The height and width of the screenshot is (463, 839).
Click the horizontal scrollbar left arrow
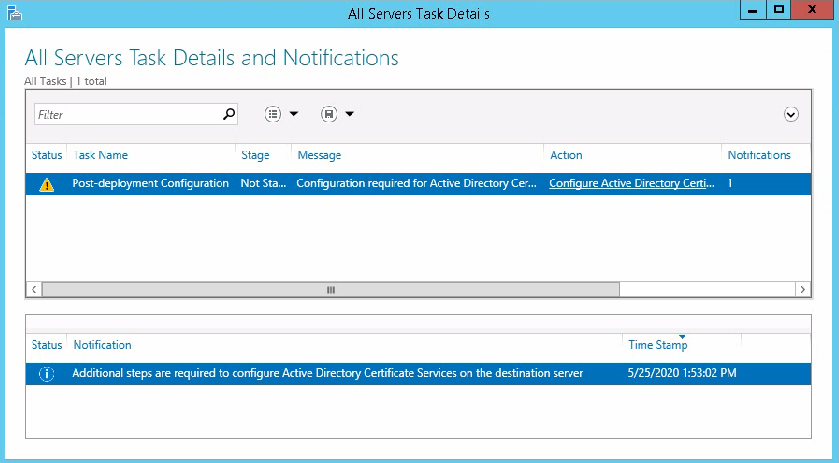(34, 290)
